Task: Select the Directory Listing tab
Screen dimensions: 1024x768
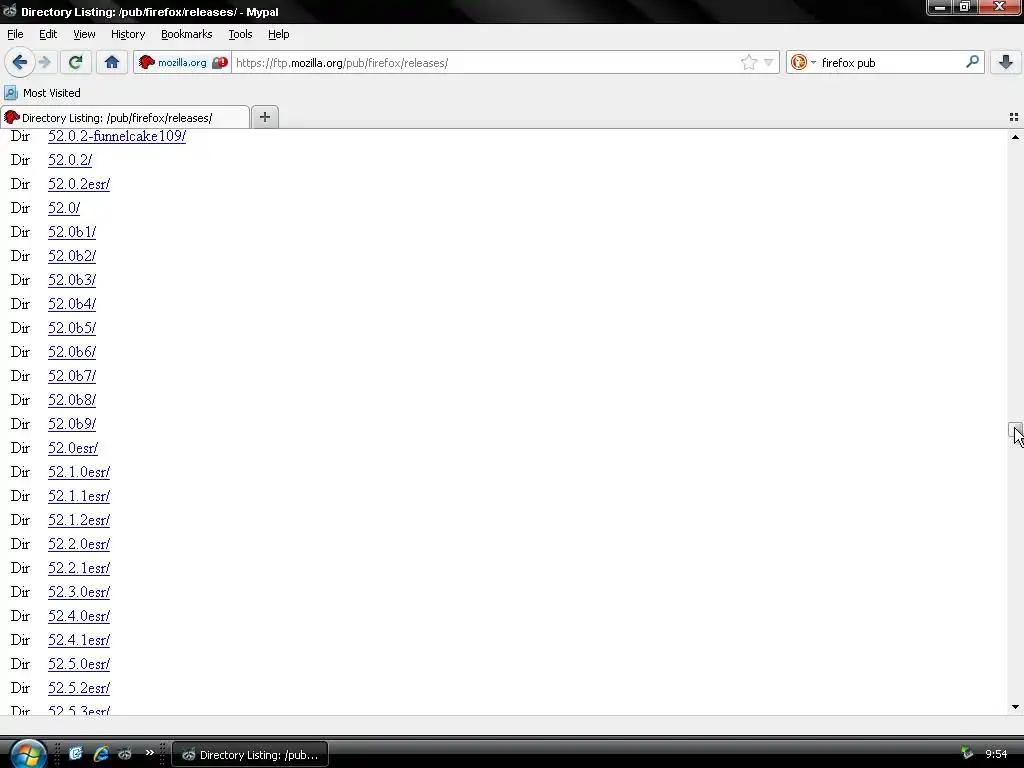Action: 125,118
